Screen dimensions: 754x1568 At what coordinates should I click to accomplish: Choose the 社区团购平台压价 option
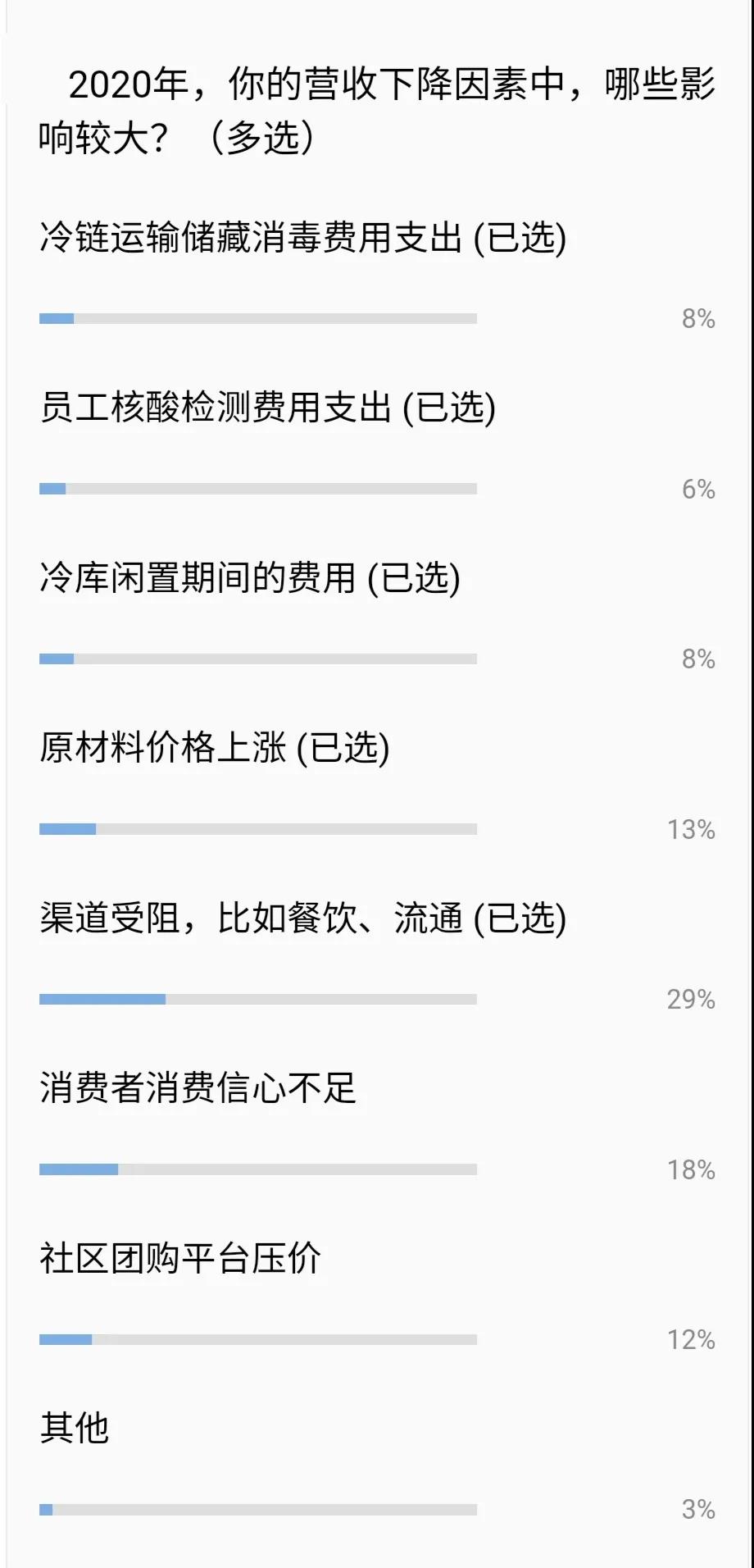[180, 1259]
